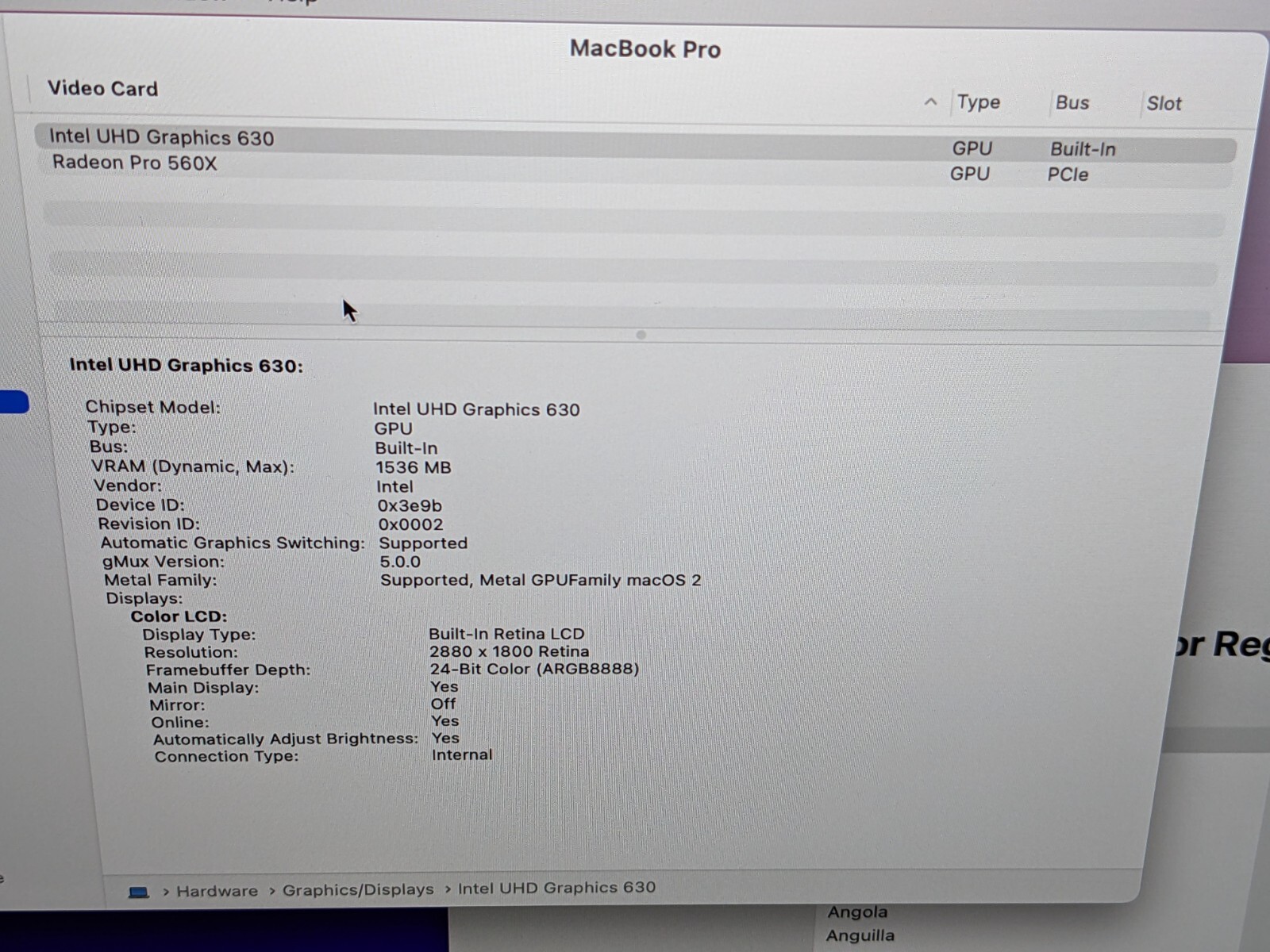Click the gMux Version: label
1270x952 pixels.
[x=164, y=562]
